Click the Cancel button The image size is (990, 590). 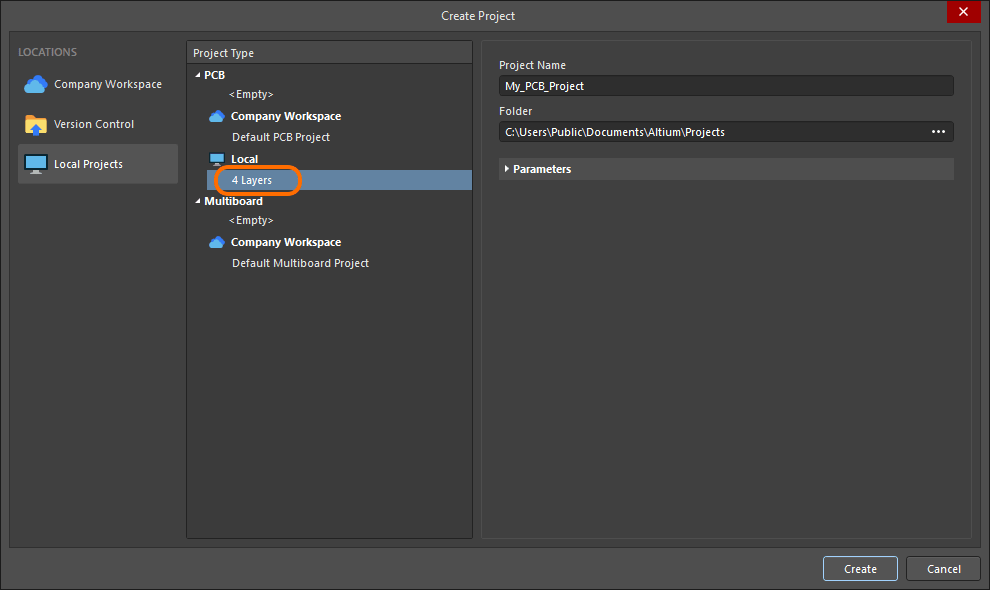[x=943, y=569]
